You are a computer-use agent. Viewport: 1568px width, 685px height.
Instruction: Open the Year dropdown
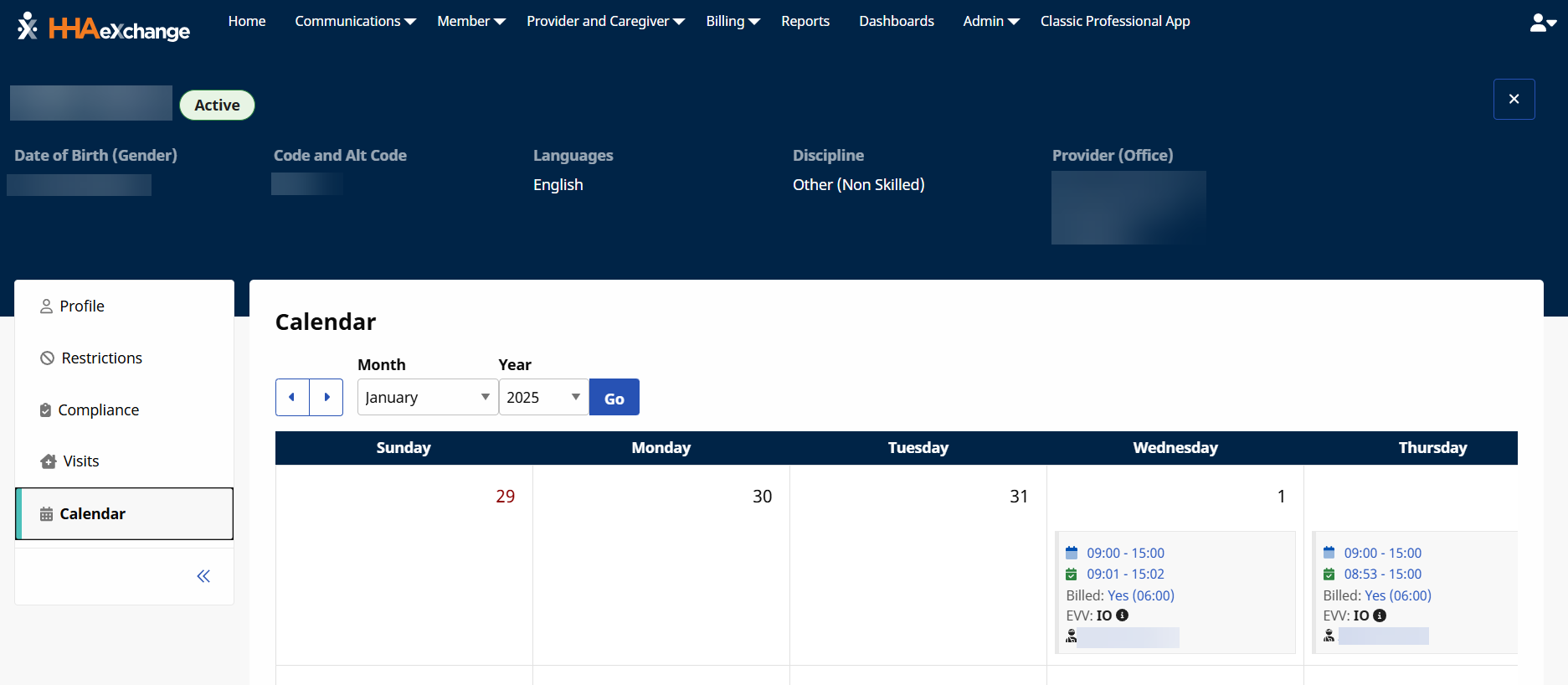pos(544,397)
